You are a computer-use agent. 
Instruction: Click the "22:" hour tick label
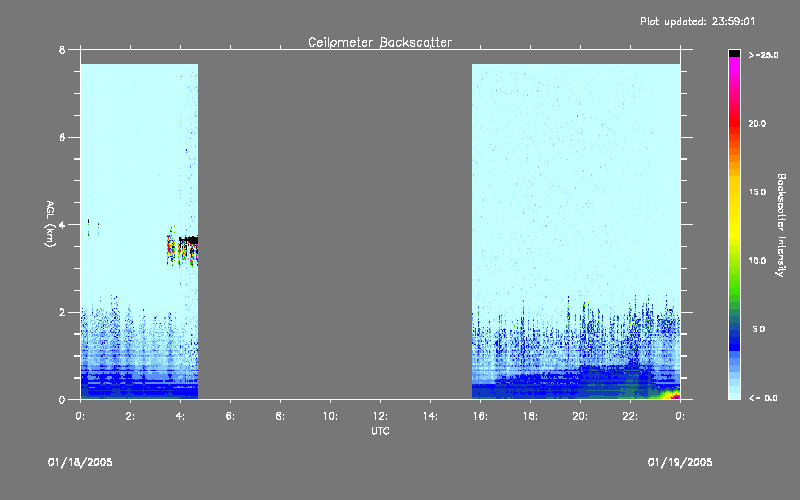[630, 416]
